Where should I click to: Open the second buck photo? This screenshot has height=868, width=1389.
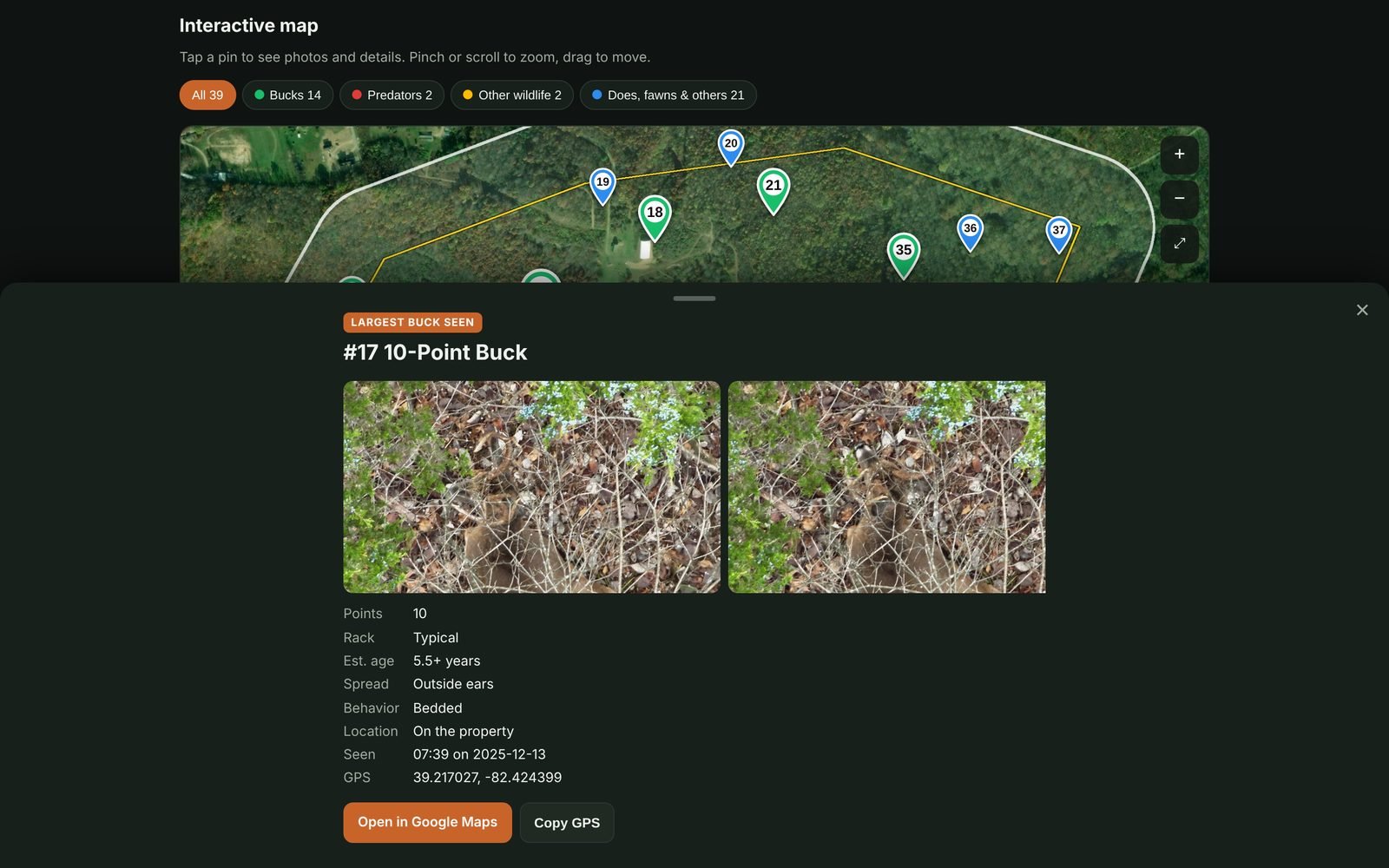pos(886,487)
